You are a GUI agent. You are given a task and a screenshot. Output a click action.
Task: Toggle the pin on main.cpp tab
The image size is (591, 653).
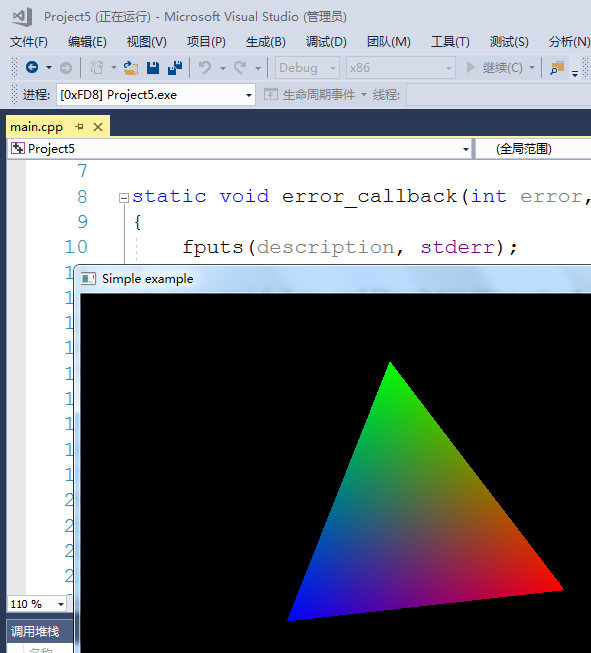(79, 127)
